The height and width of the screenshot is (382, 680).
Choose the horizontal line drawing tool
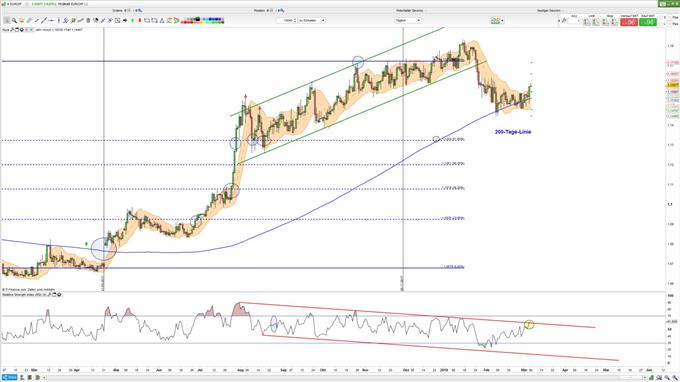tap(51, 20)
